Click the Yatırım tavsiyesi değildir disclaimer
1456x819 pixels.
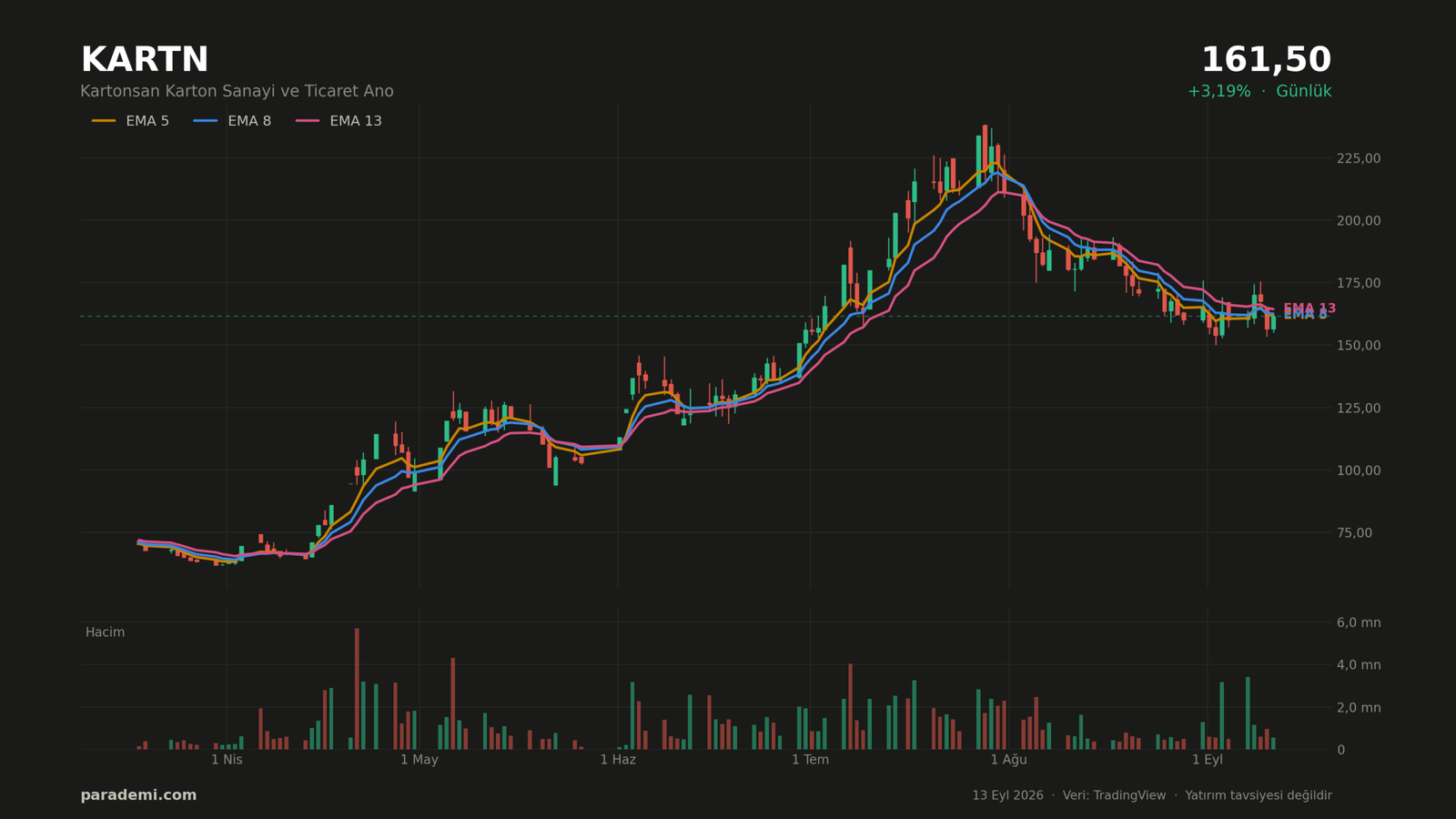coord(1259,795)
